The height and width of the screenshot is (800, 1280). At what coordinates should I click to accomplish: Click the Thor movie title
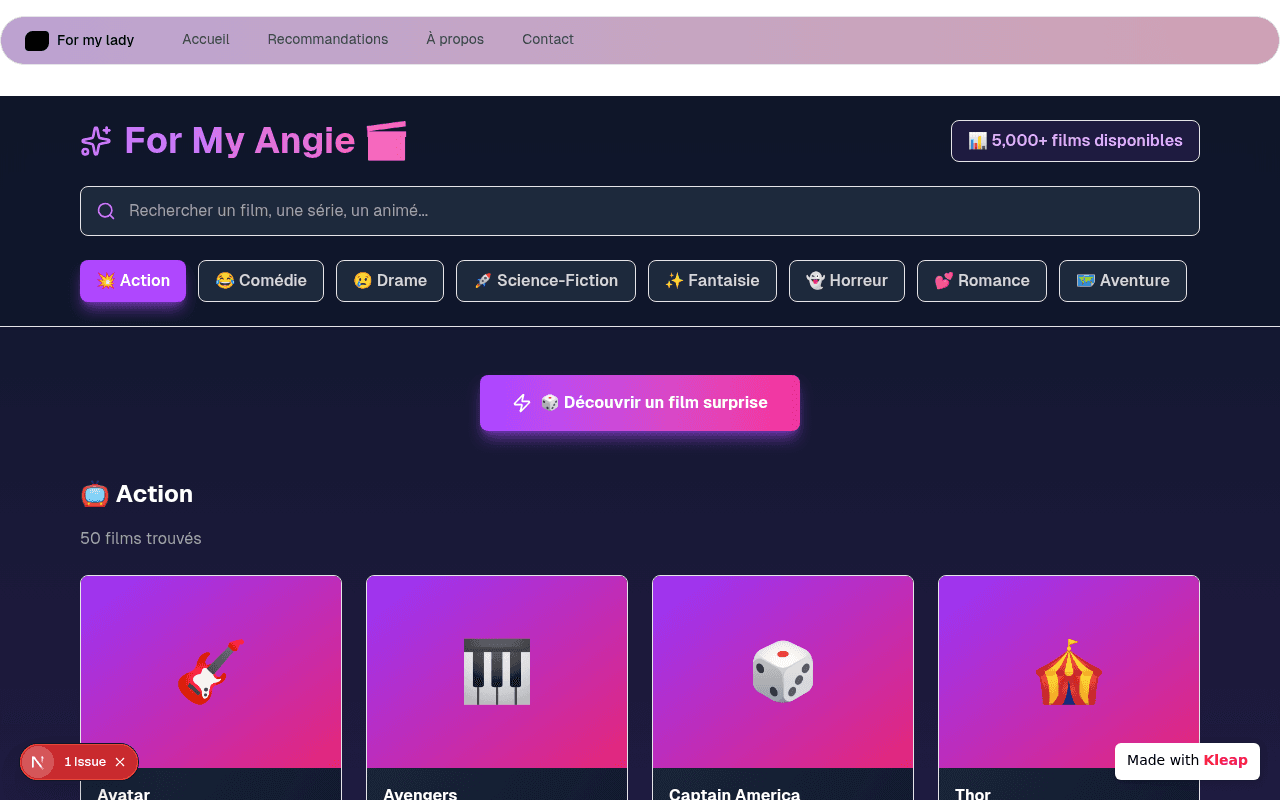(973, 793)
